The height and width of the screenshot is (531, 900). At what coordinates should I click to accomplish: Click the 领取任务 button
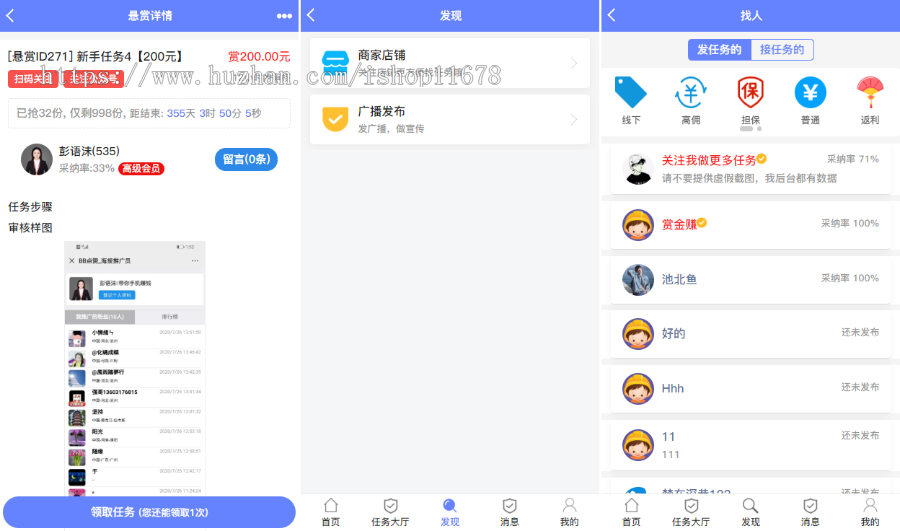tap(149, 512)
